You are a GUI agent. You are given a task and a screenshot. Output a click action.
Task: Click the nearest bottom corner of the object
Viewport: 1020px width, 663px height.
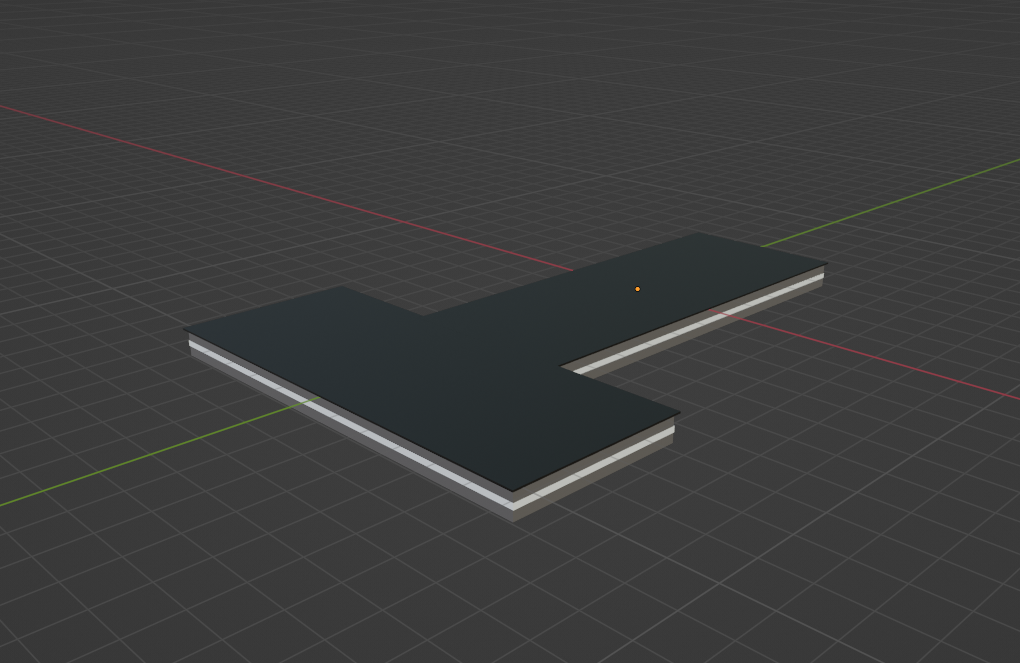tap(514, 519)
